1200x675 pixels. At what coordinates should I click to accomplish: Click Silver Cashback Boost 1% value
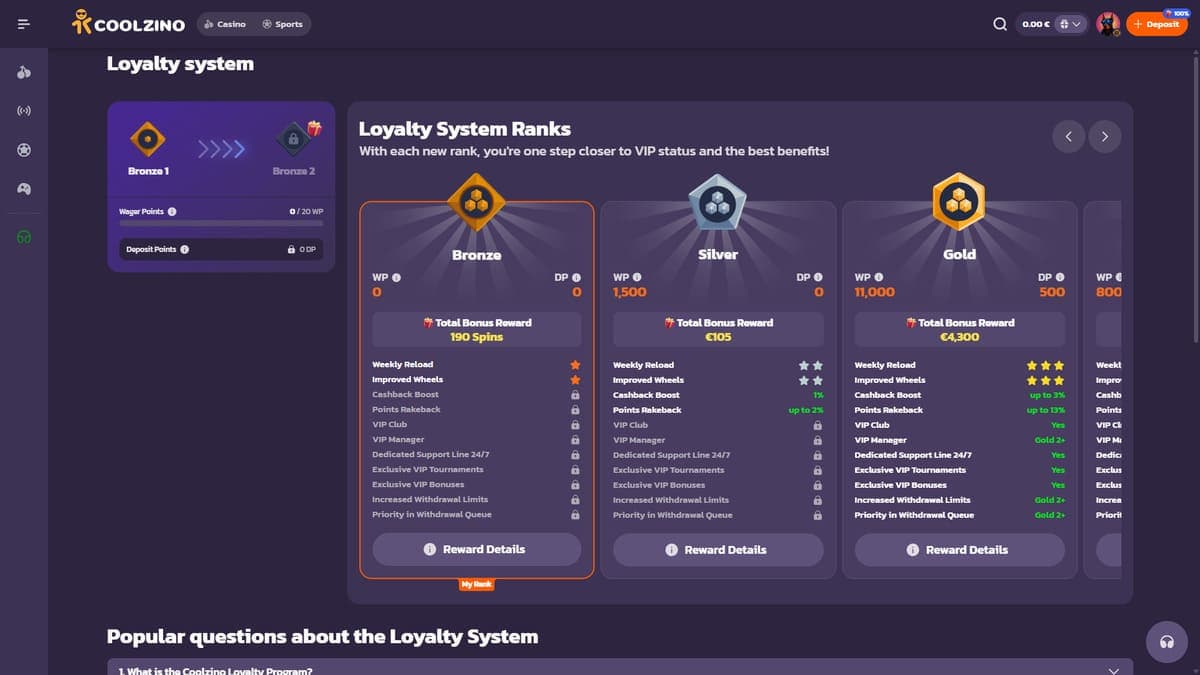[x=818, y=395]
